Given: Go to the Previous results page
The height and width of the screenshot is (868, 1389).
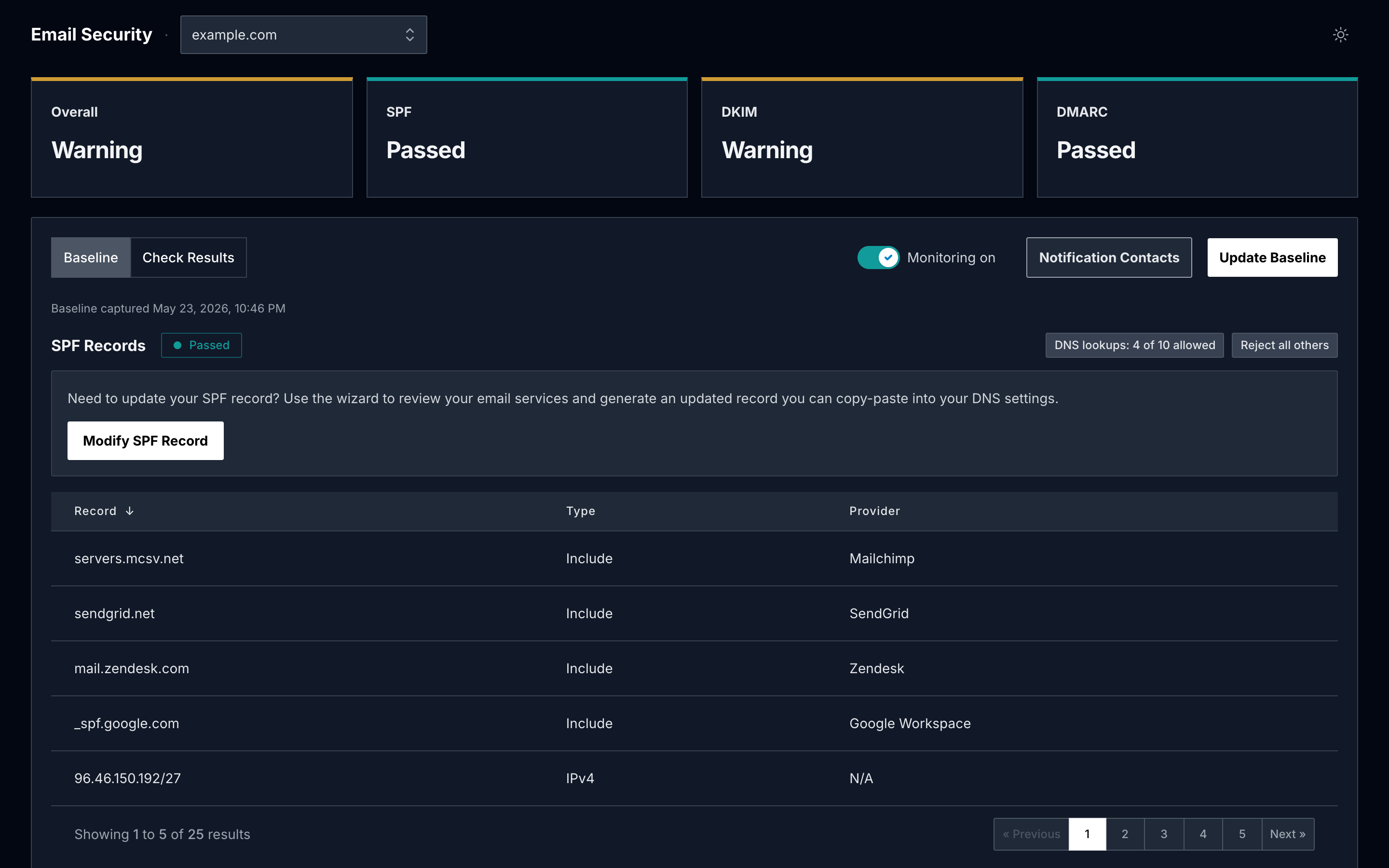Looking at the screenshot, I should pos(1032,834).
